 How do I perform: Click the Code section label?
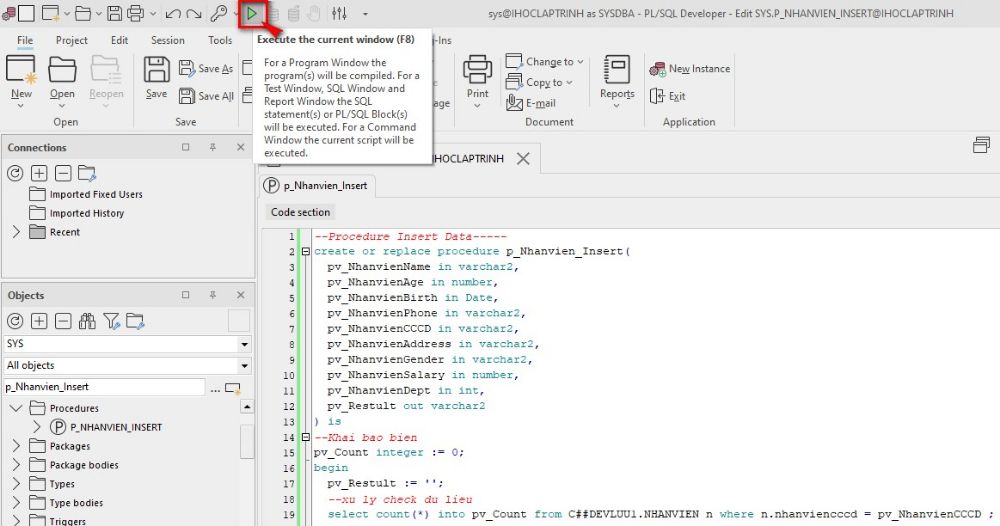click(300, 212)
